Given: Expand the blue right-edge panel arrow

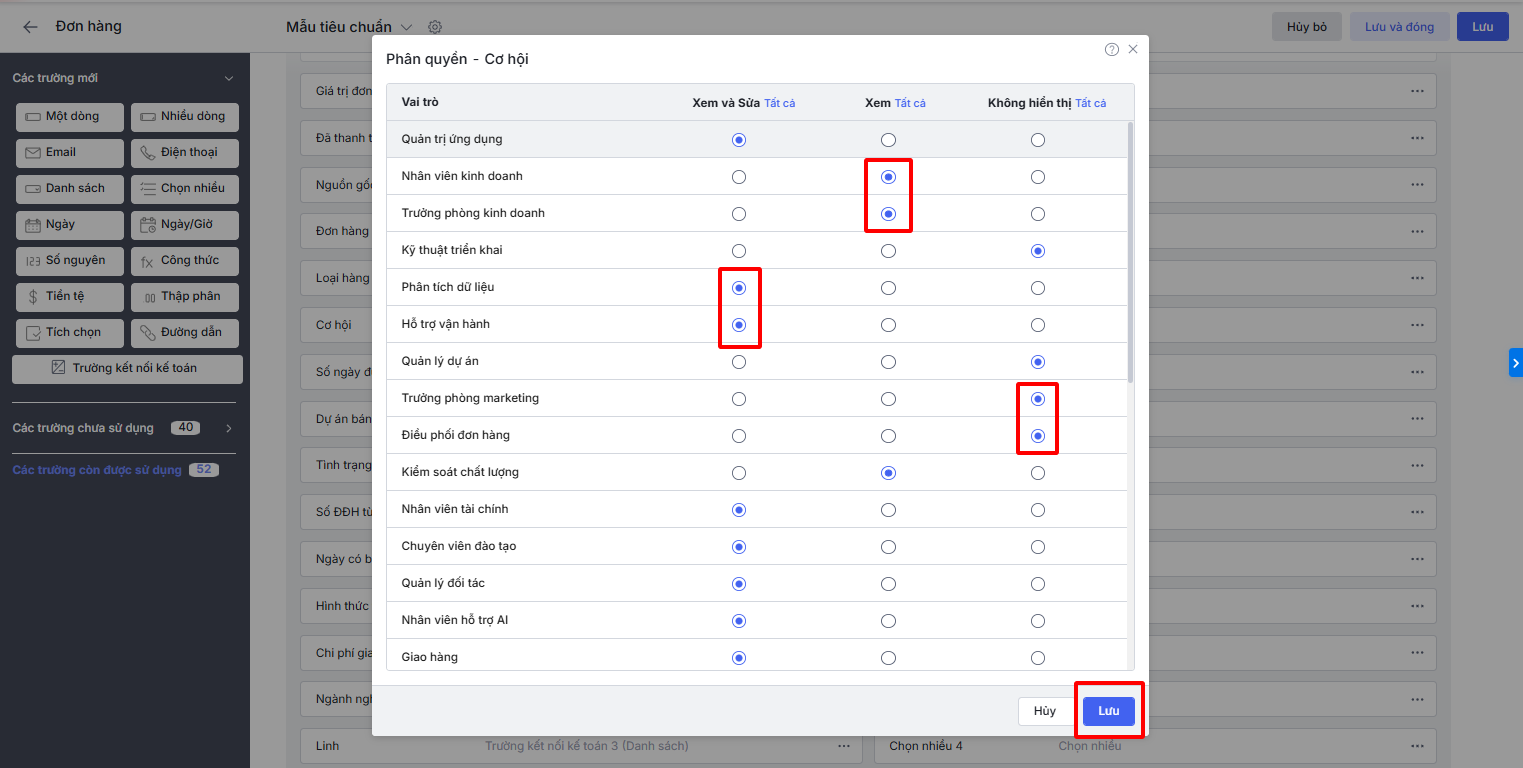Looking at the screenshot, I should tap(1515, 362).
